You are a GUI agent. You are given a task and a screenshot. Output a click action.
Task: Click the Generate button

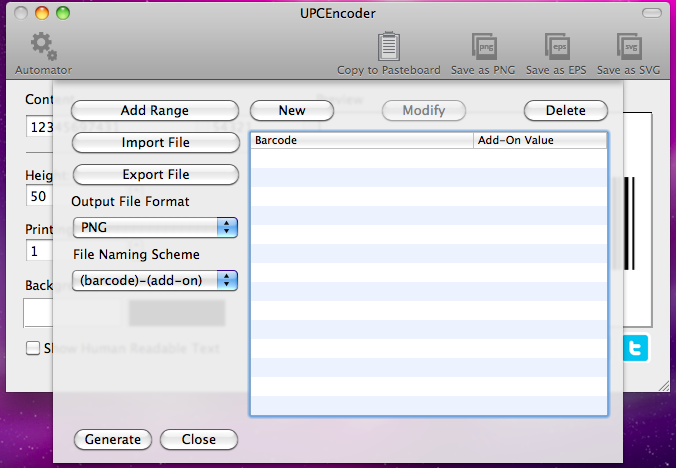[x=113, y=439]
